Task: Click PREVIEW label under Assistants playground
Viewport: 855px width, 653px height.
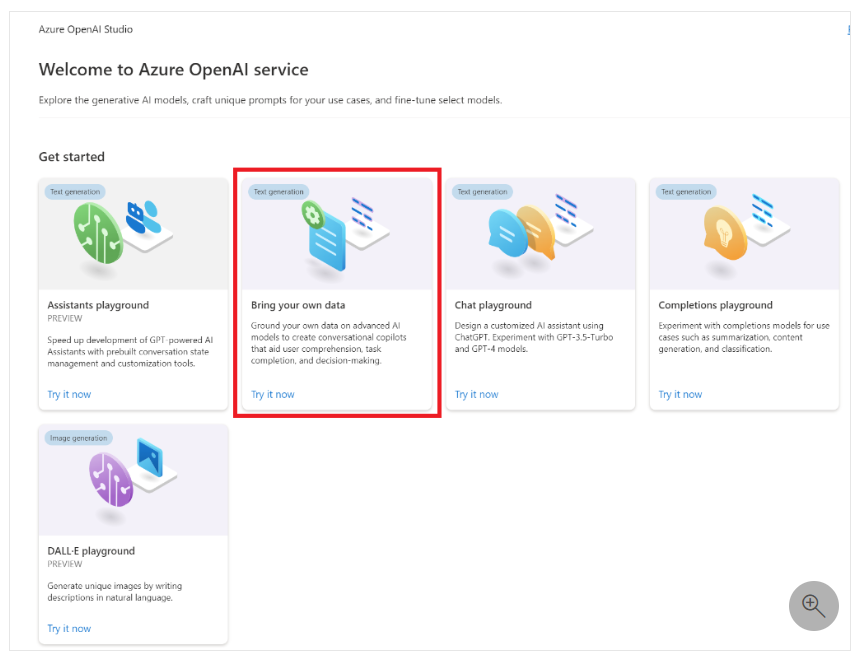Action: [65, 318]
